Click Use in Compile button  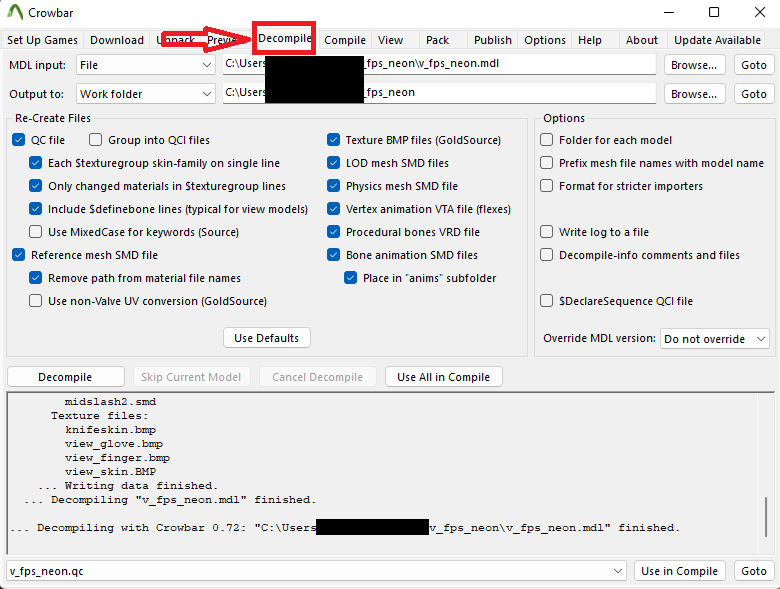point(680,571)
